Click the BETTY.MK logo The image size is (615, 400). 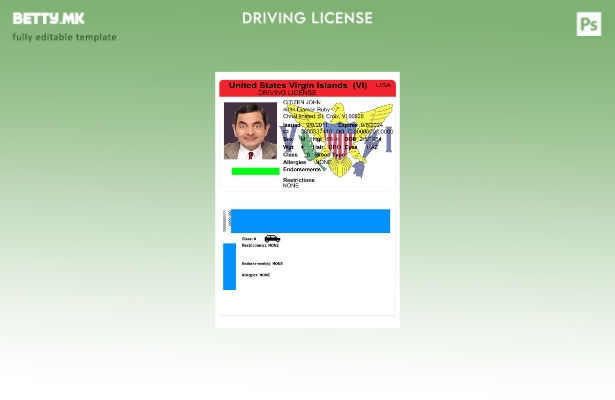click(x=48, y=19)
